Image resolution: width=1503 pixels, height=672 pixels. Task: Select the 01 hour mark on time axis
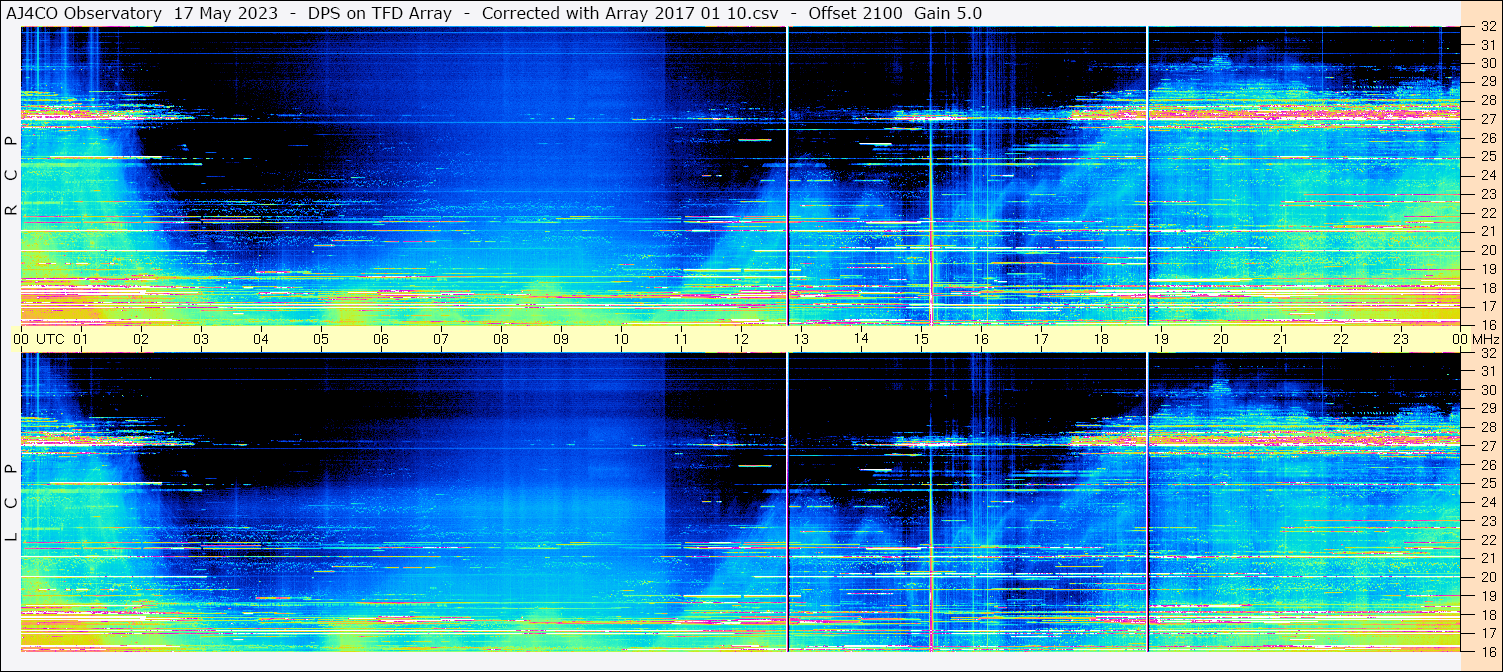pyautogui.click(x=81, y=339)
